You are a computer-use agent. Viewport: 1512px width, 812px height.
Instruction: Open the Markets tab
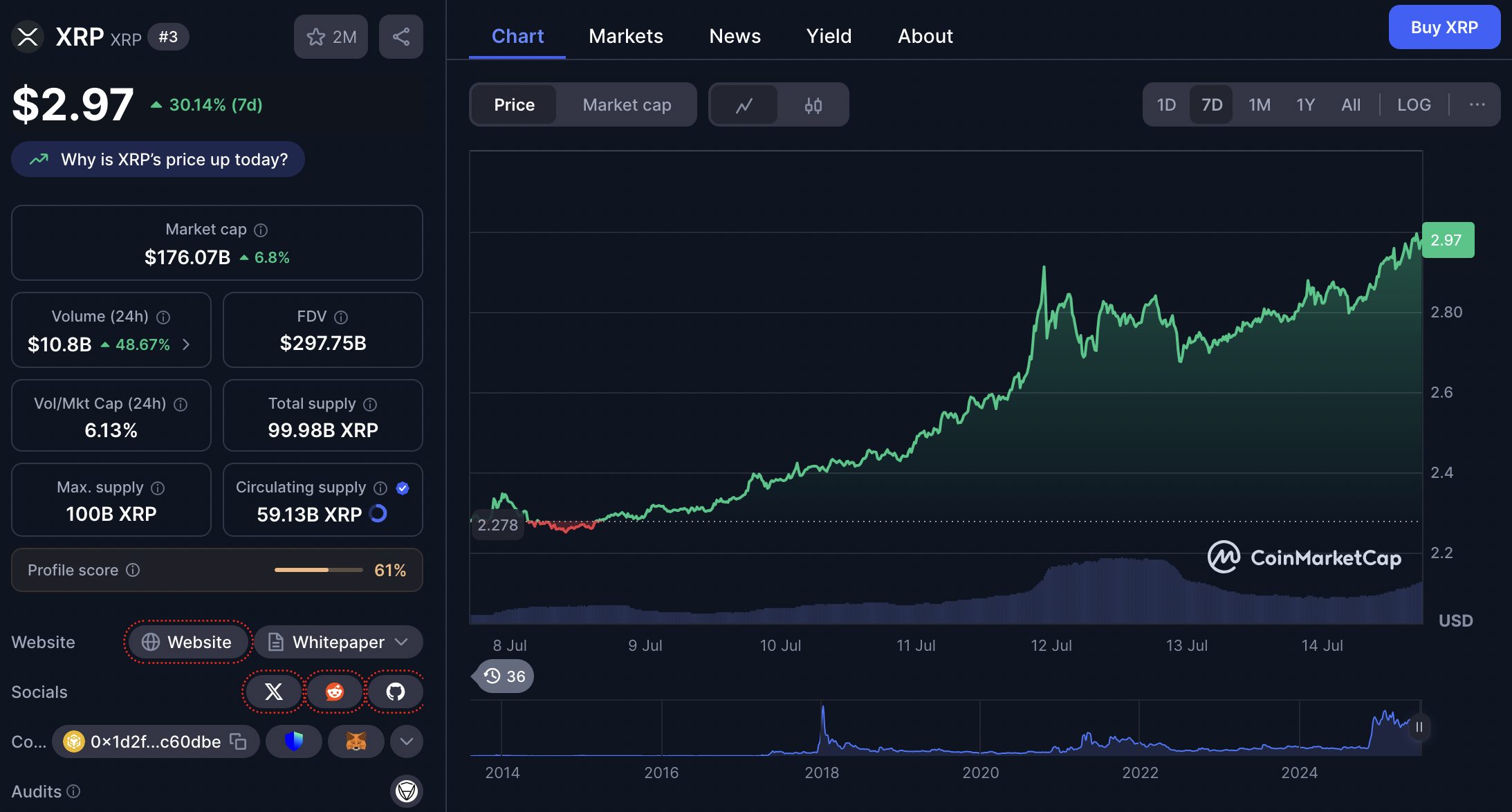[x=626, y=36]
